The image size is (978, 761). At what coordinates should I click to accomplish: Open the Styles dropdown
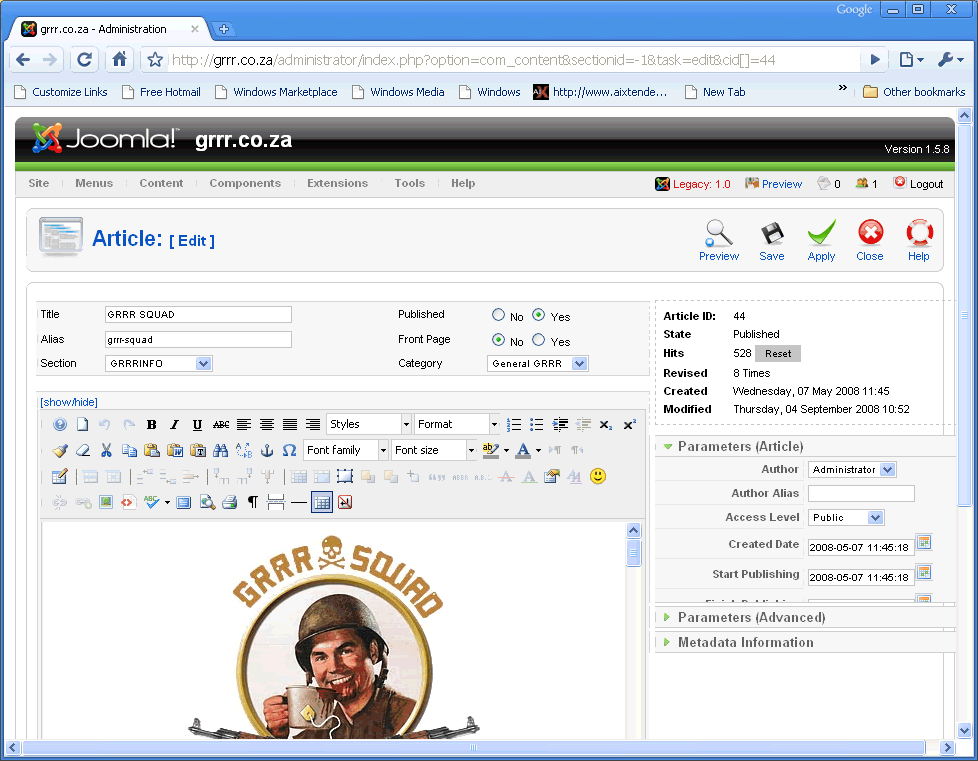[x=369, y=424]
